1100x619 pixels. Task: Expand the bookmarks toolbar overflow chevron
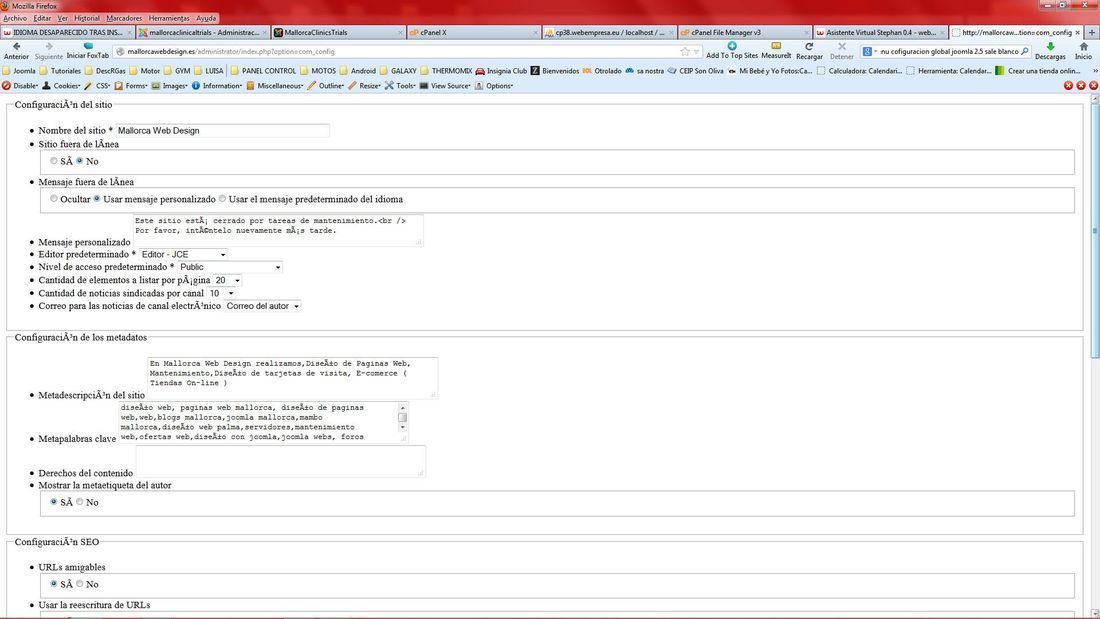click(1095, 71)
